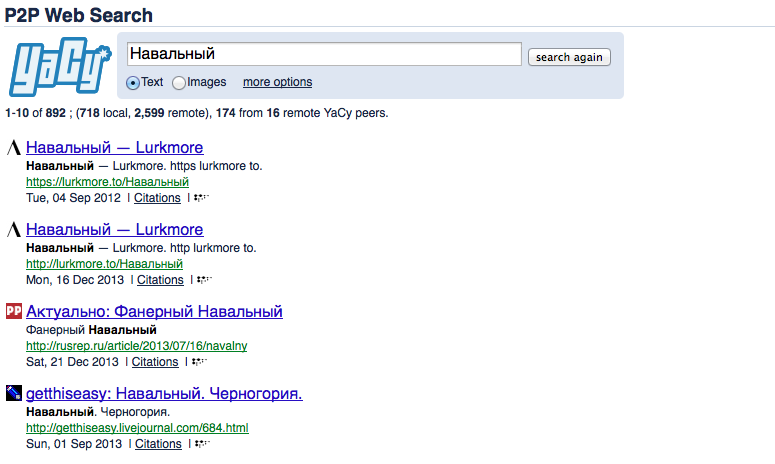Click the YaCy logo
Screen dimensions: 775x464
(x=62, y=68)
